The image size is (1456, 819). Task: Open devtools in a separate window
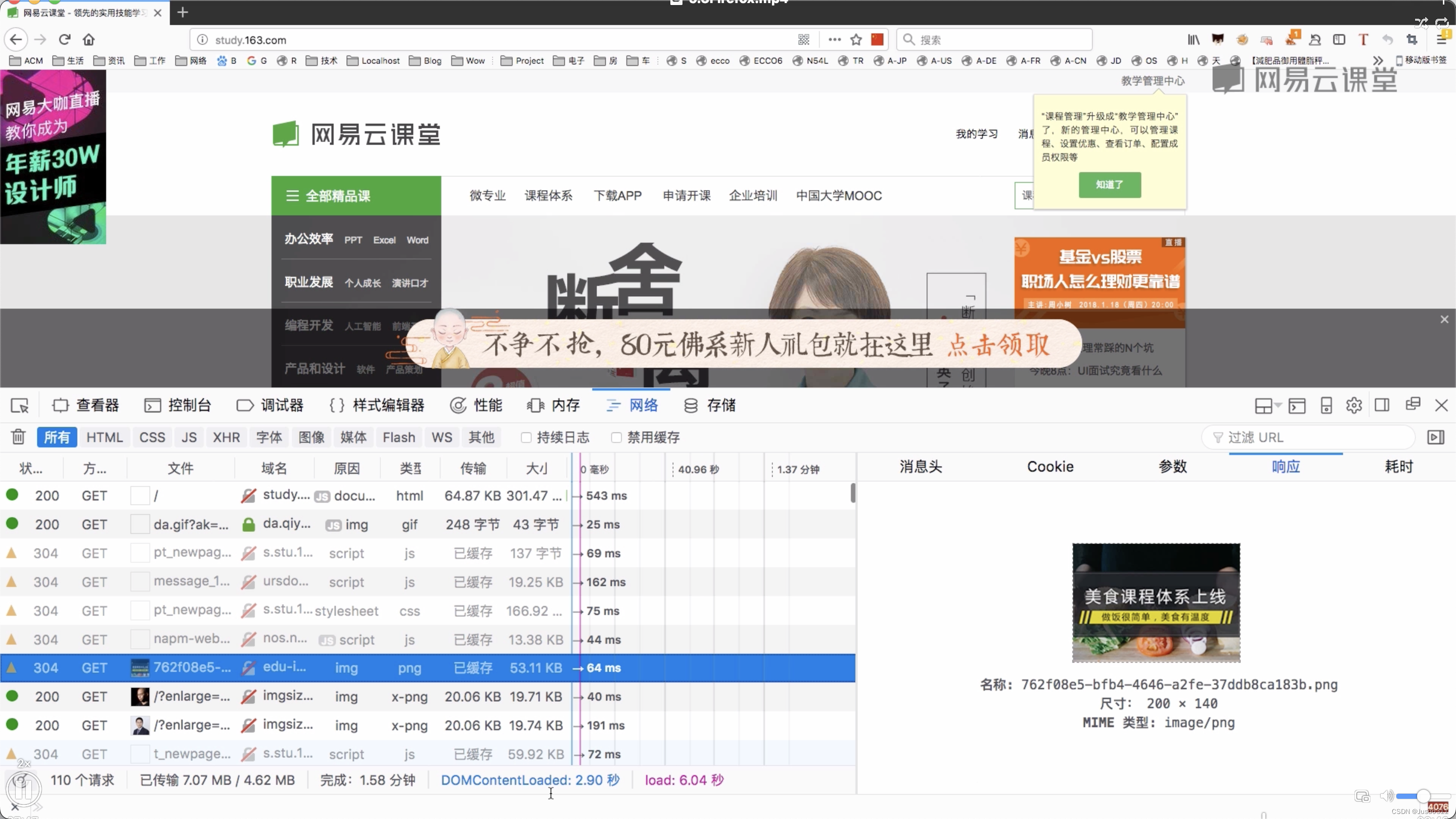(1413, 404)
